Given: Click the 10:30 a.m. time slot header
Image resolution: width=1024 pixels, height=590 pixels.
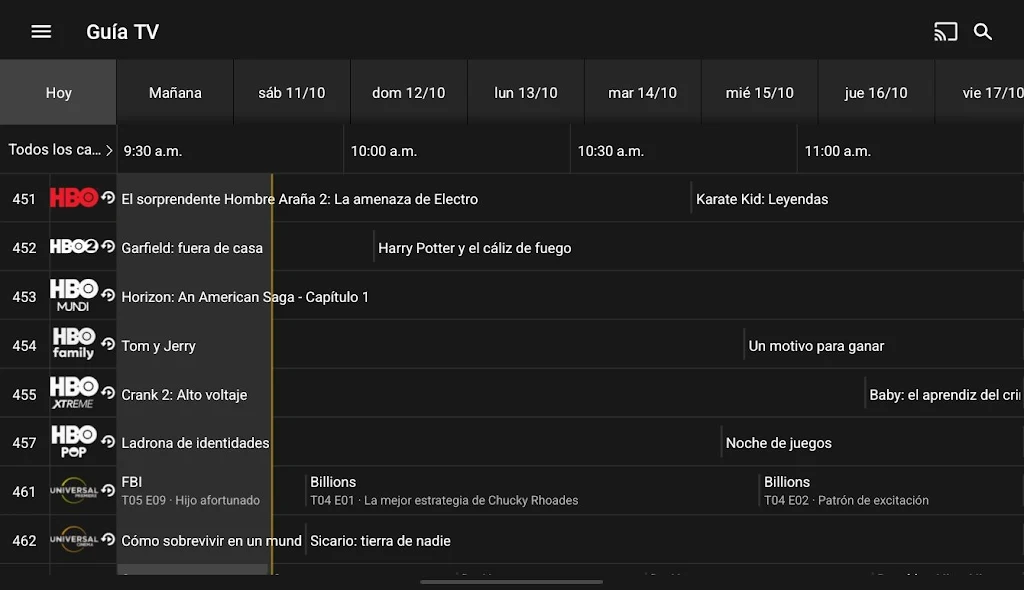Looking at the screenshot, I should point(610,151).
